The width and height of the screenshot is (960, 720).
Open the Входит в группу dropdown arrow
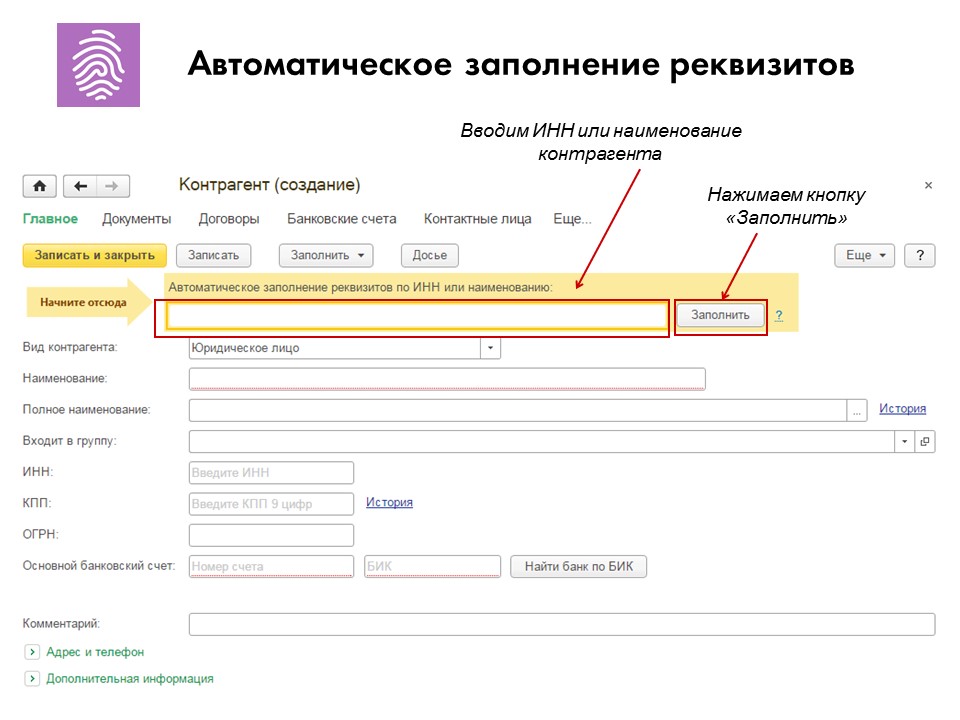905,441
